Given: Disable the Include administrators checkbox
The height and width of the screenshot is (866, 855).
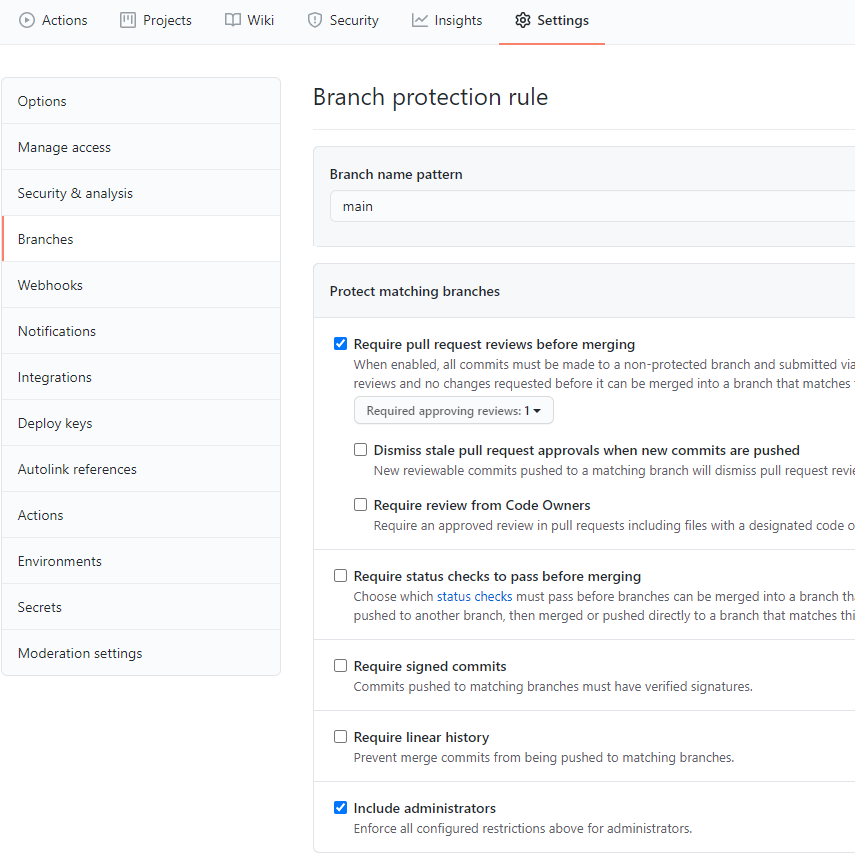Looking at the screenshot, I should click(x=340, y=807).
